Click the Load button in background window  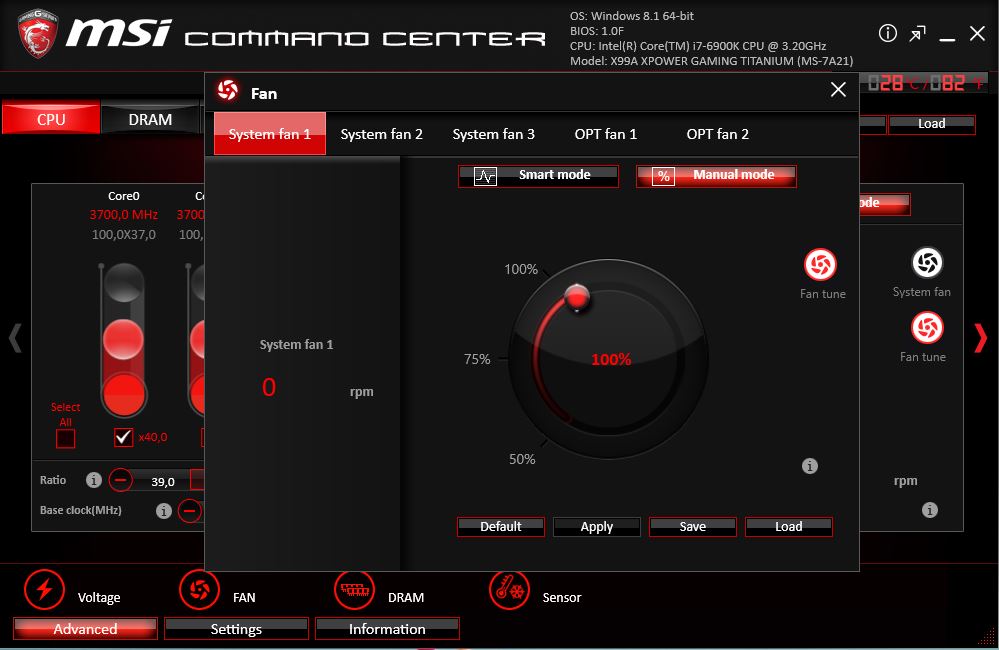coord(931,124)
